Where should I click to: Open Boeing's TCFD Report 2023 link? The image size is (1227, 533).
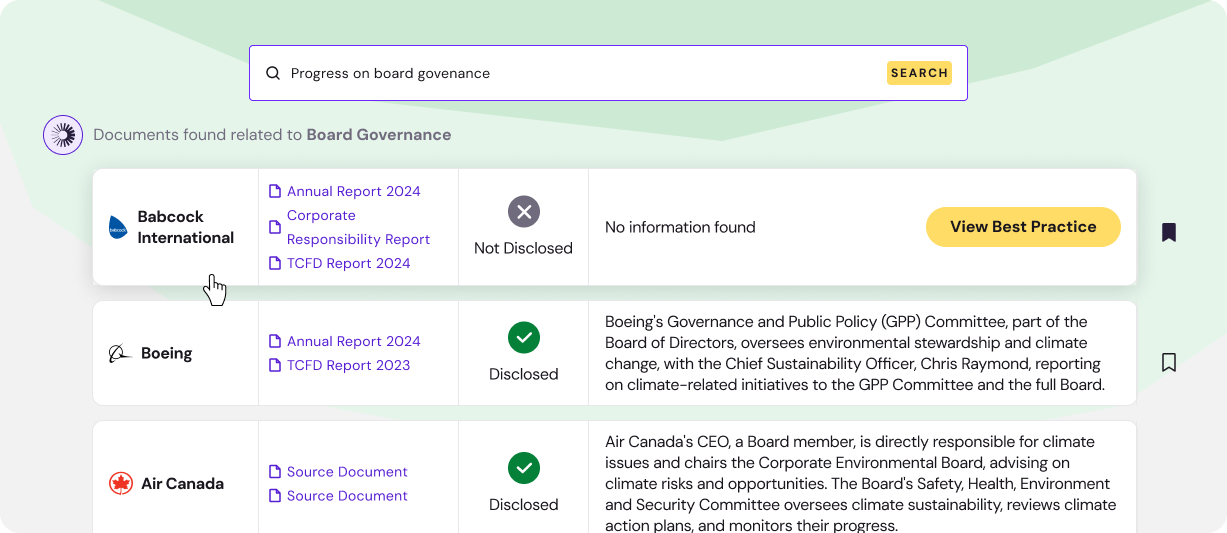[348, 365]
